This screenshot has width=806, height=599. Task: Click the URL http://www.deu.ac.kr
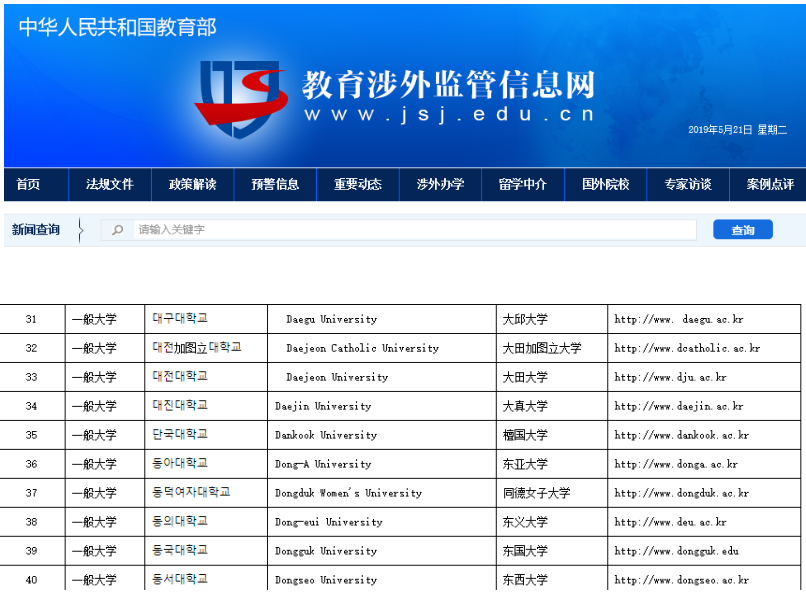670,522
